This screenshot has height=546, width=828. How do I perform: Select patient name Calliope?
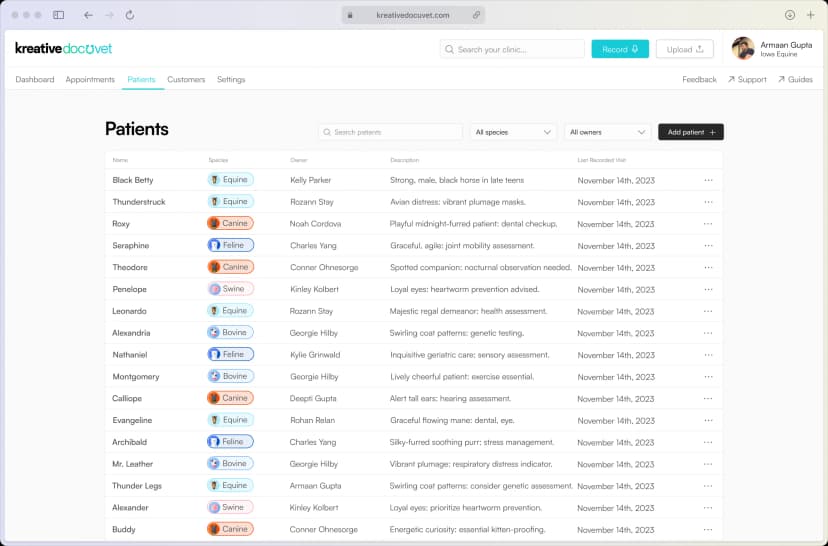[x=127, y=398]
